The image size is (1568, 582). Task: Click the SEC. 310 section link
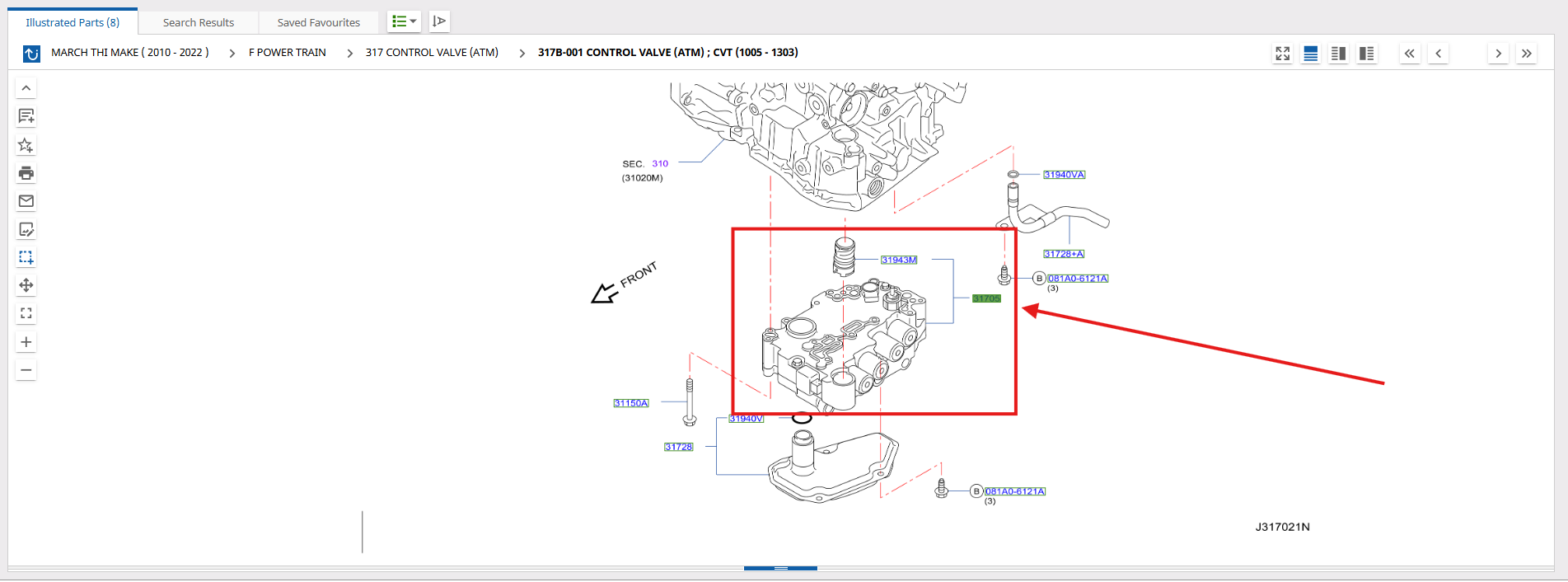(x=660, y=164)
